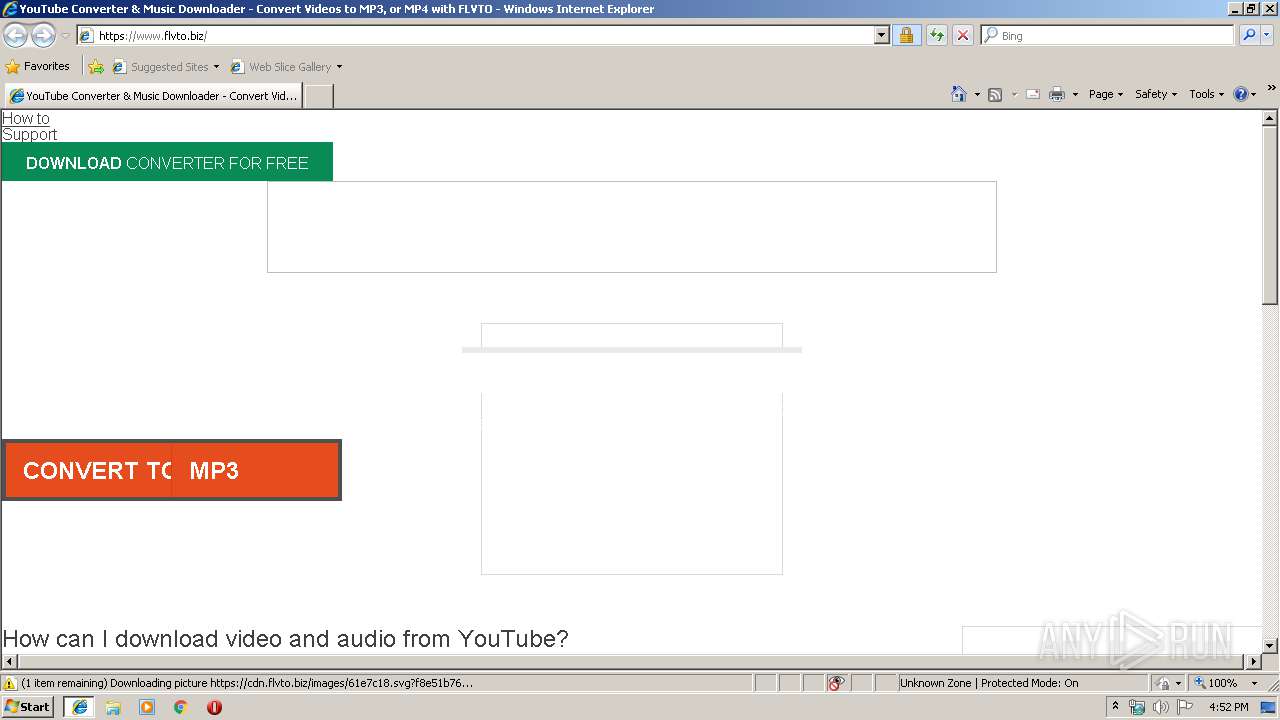Open security zone lock icon dropdown

tap(1169, 683)
